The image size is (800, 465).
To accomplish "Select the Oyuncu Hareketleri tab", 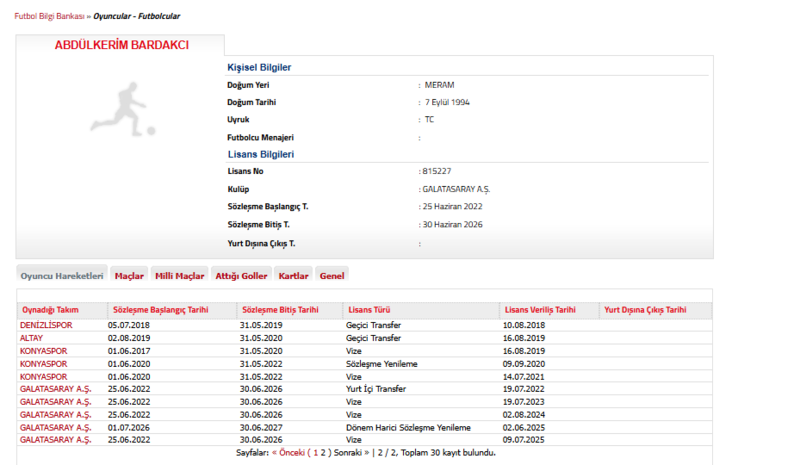I will (x=62, y=276).
